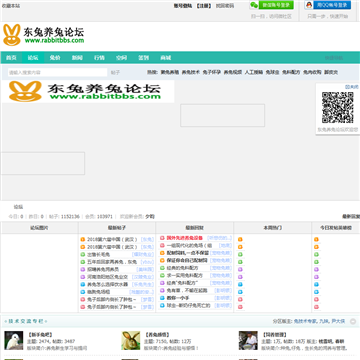Open the post 招聘养兔饲养员
This screenshot has height=360, width=360.
tap(103, 269)
